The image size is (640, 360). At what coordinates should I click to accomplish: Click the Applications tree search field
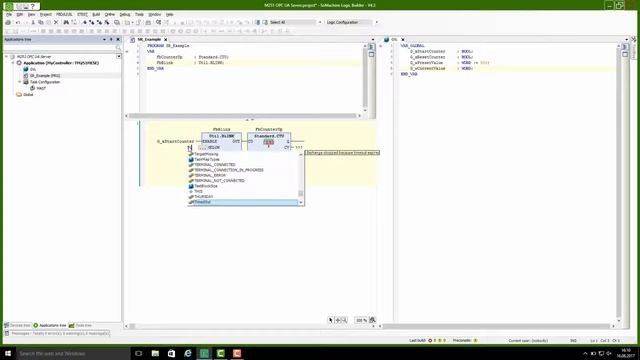point(59,48)
